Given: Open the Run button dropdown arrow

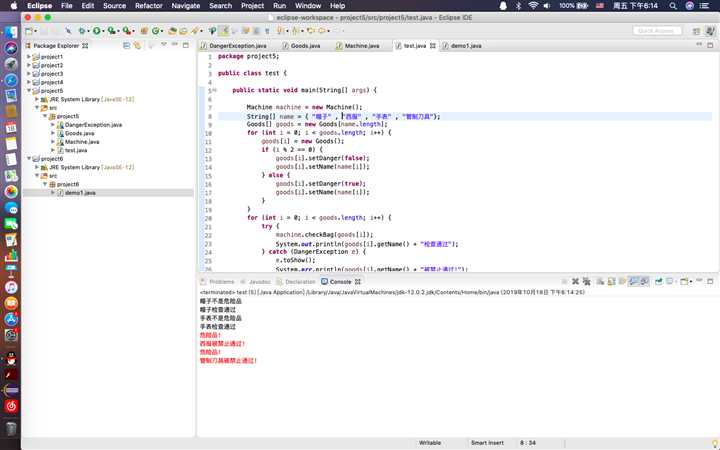Looking at the screenshot, I should pos(103,31).
